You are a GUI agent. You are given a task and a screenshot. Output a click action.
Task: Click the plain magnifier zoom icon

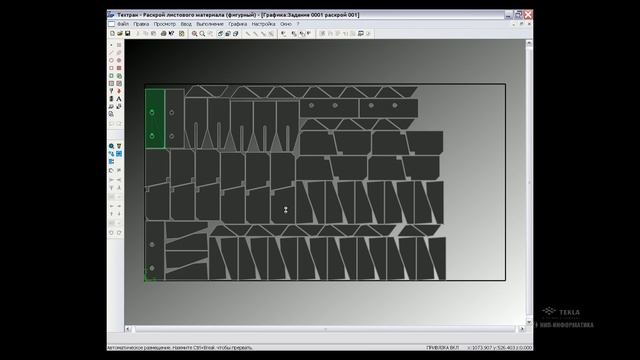coord(202,33)
